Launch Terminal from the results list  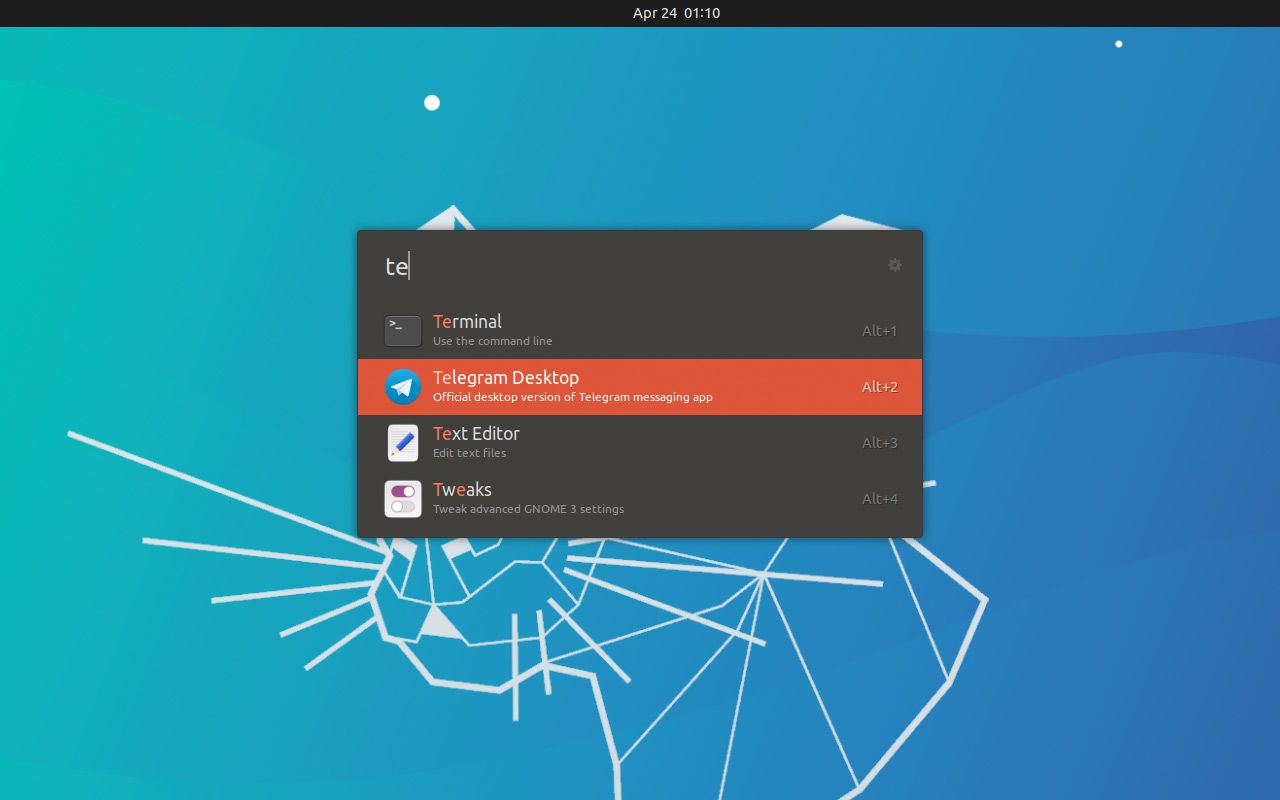pyautogui.click(x=640, y=331)
